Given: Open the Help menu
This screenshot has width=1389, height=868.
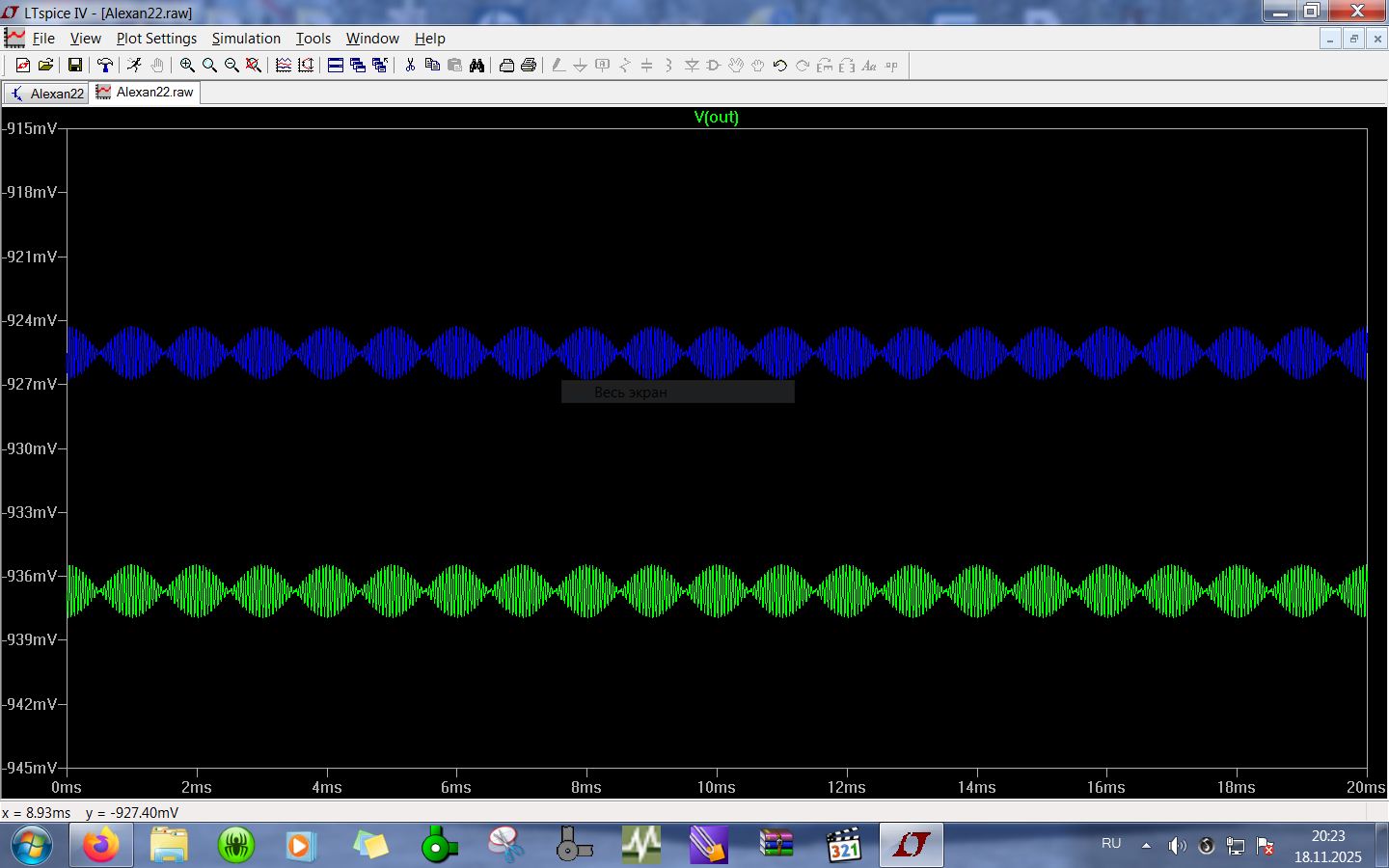Looking at the screenshot, I should click(430, 39).
